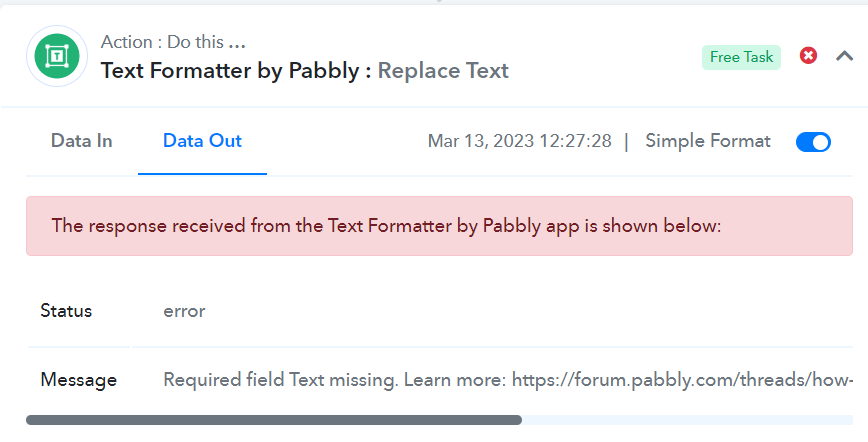Click the pink response alert banner

point(440,226)
